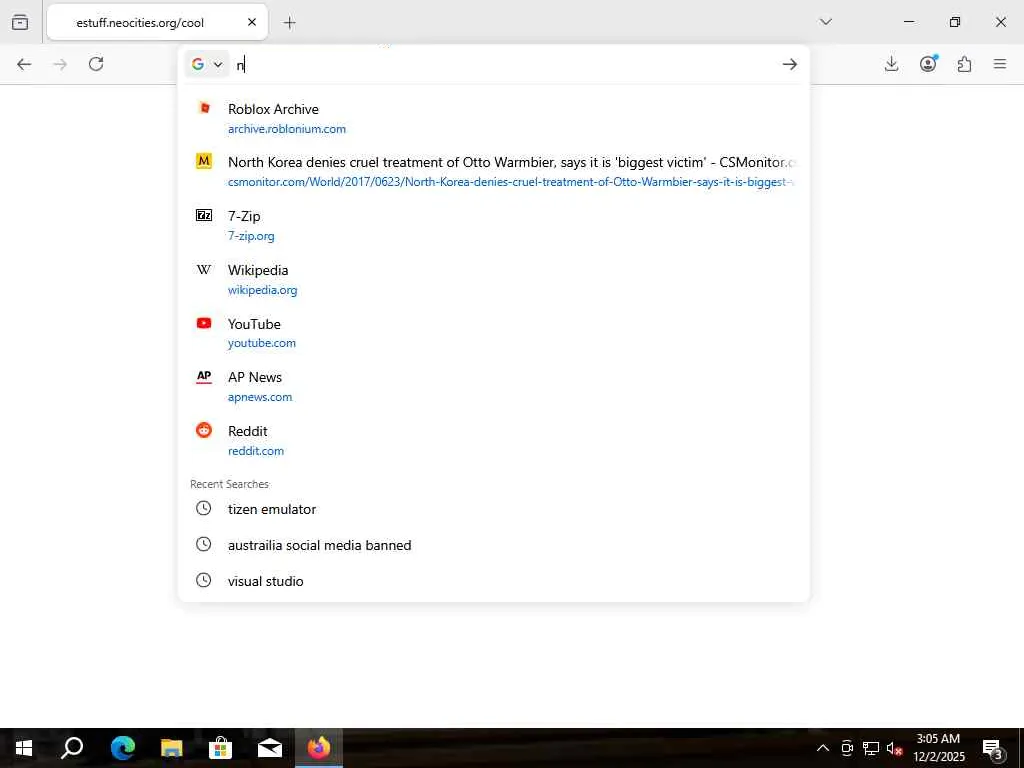Select the Reddit suggestion
Screen dimensions: 1024x768
tap(494, 441)
